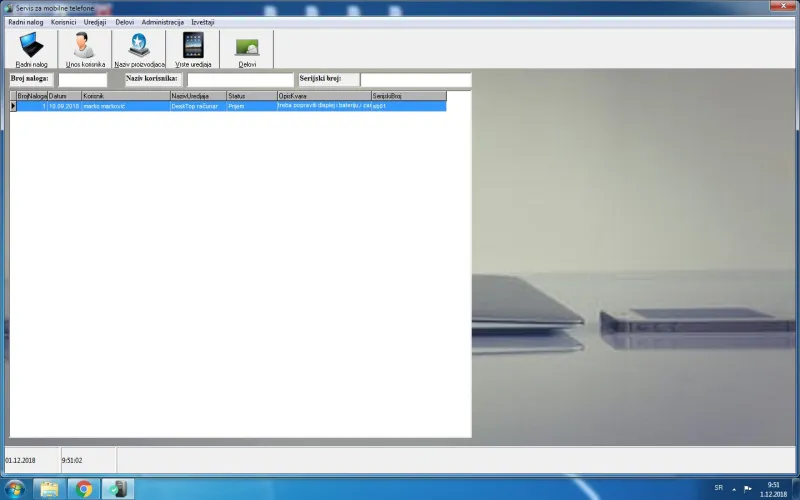Select the marko markovic cell

click(x=126, y=106)
